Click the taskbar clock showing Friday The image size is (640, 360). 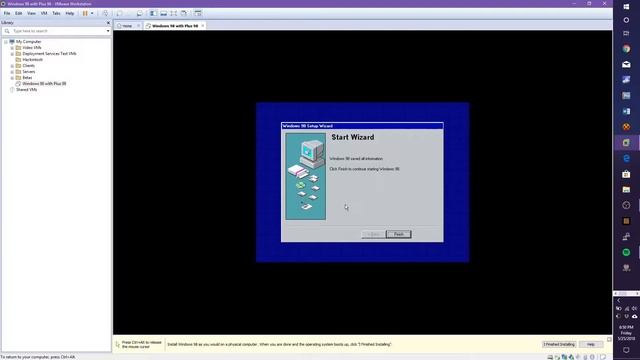point(627,333)
